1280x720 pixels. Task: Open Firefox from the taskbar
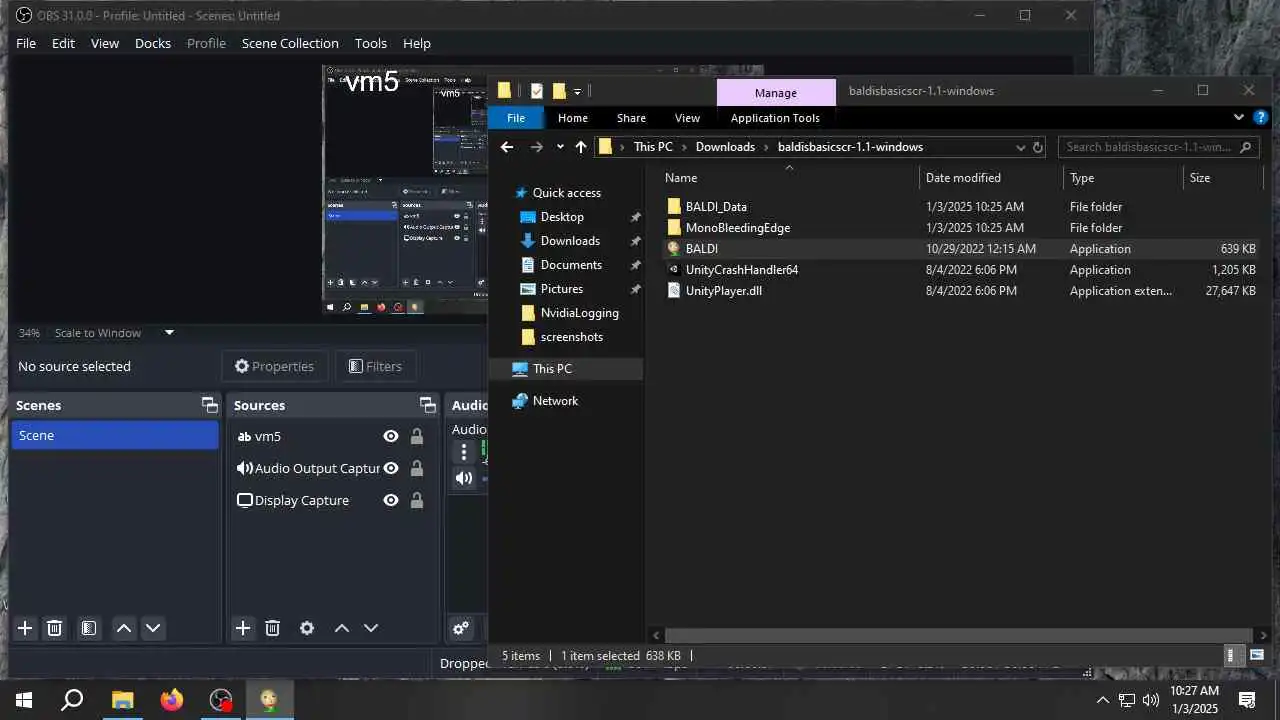pyautogui.click(x=172, y=700)
